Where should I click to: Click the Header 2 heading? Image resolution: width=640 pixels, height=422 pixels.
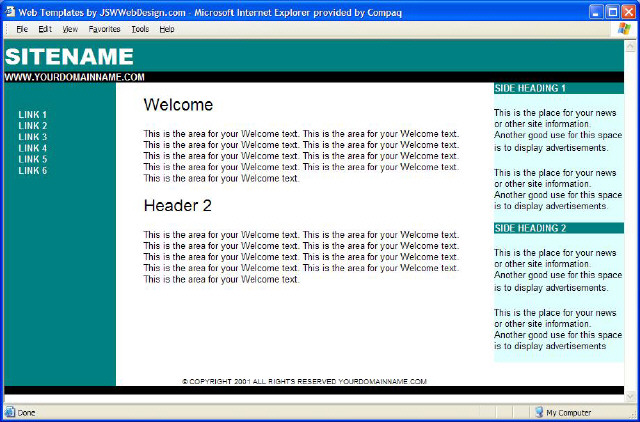(x=178, y=206)
